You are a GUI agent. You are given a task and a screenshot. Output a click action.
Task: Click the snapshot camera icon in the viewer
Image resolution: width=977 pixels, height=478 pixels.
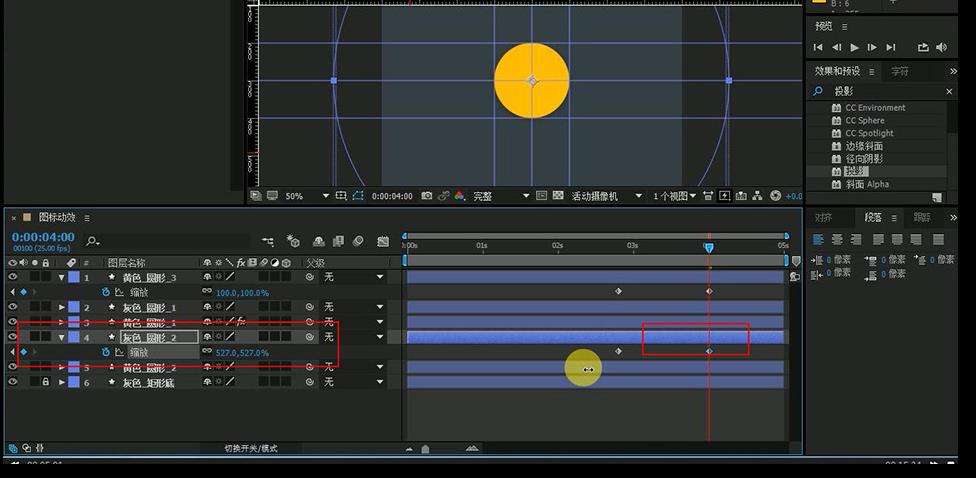pos(427,196)
